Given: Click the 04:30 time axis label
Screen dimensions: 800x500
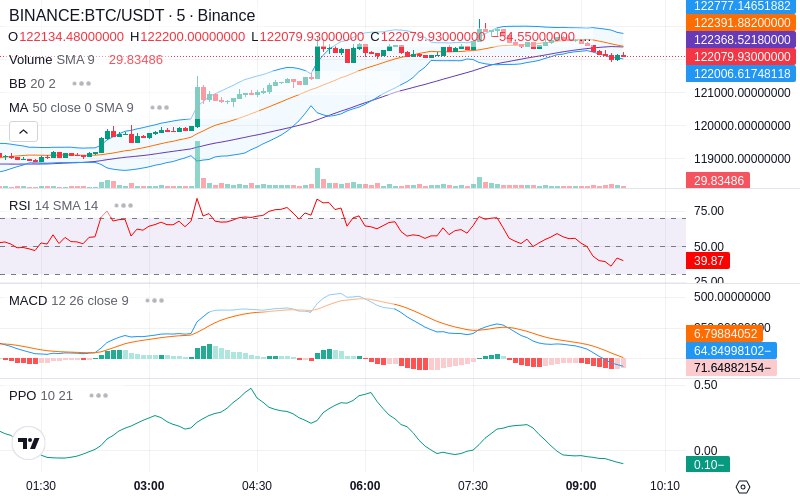Looking at the screenshot, I should pos(257,486).
